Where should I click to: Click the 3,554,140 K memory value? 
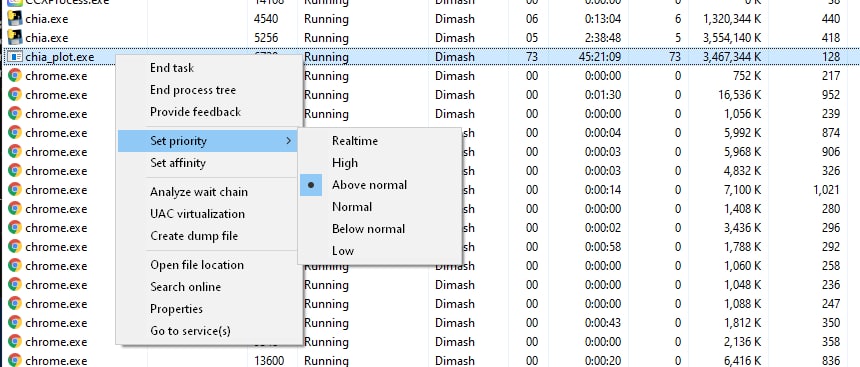point(732,38)
